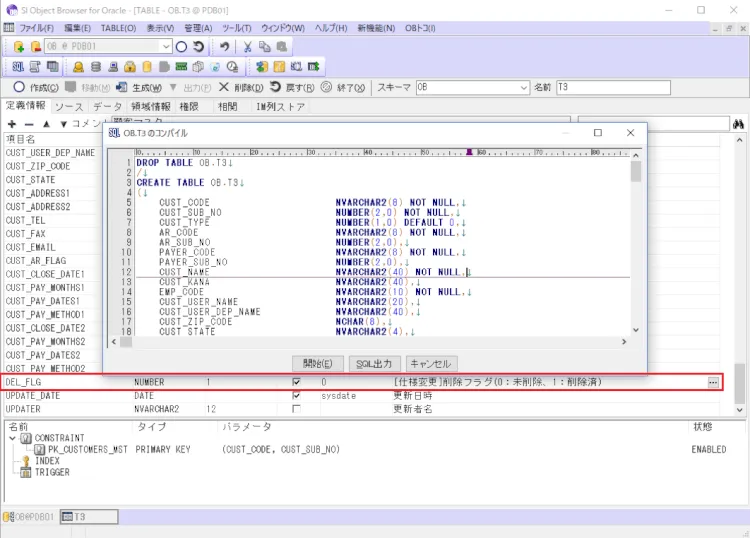Click the 名前 input field containing T3
This screenshot has height=538, width=750.
coord(613,88)
